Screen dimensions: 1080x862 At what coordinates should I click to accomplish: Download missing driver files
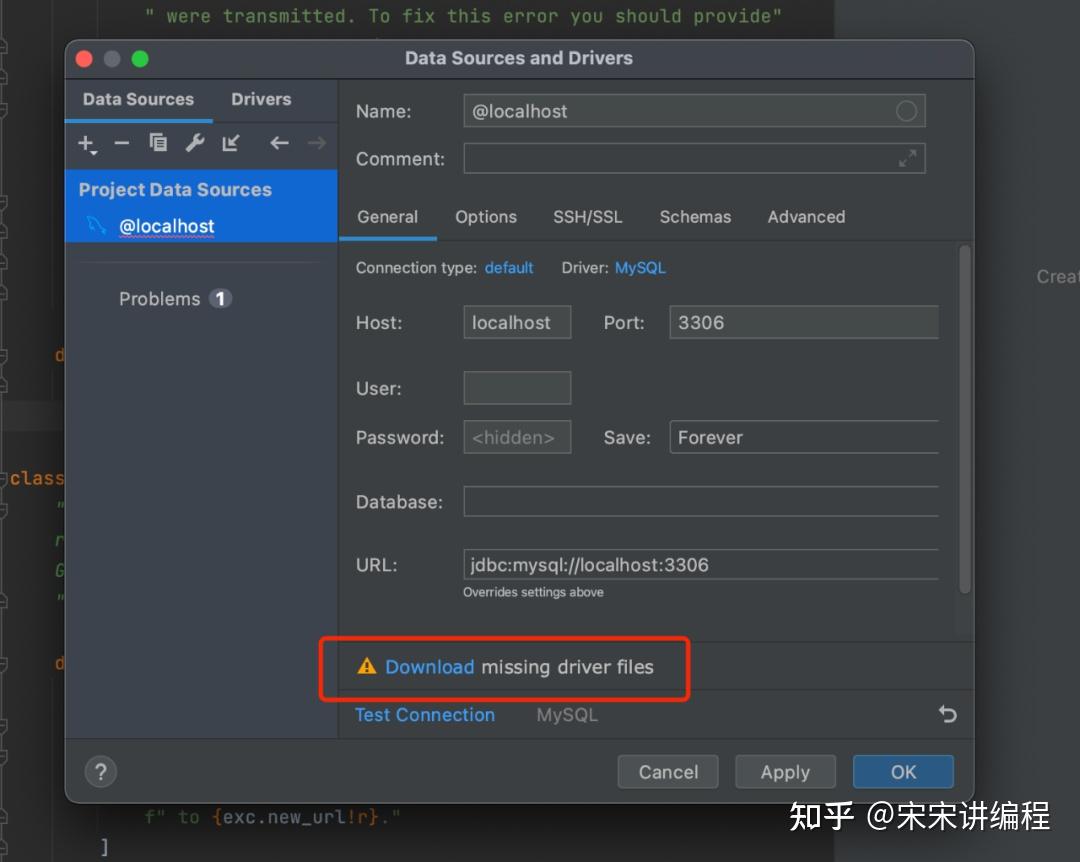(429, 666)
